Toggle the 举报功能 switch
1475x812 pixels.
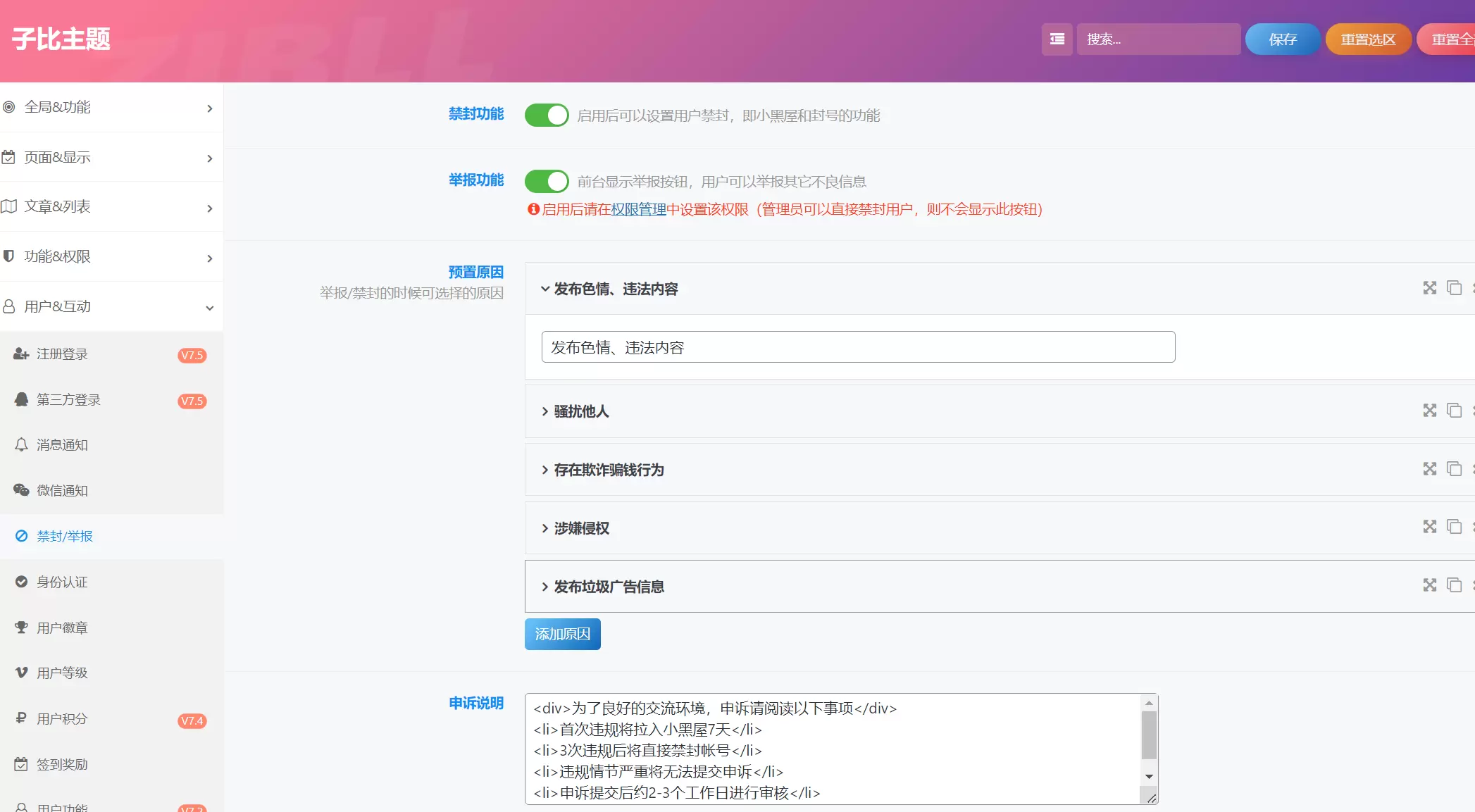pos(547,182)
